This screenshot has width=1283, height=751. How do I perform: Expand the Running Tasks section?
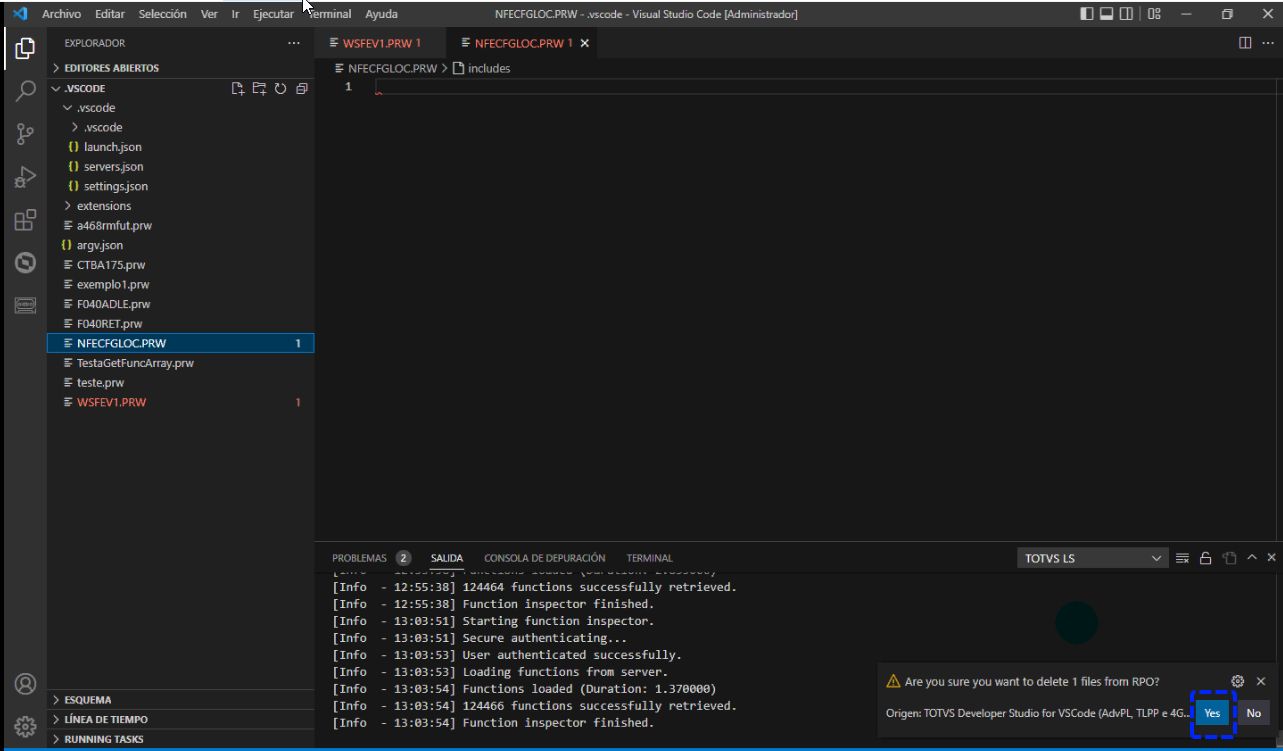181,739
